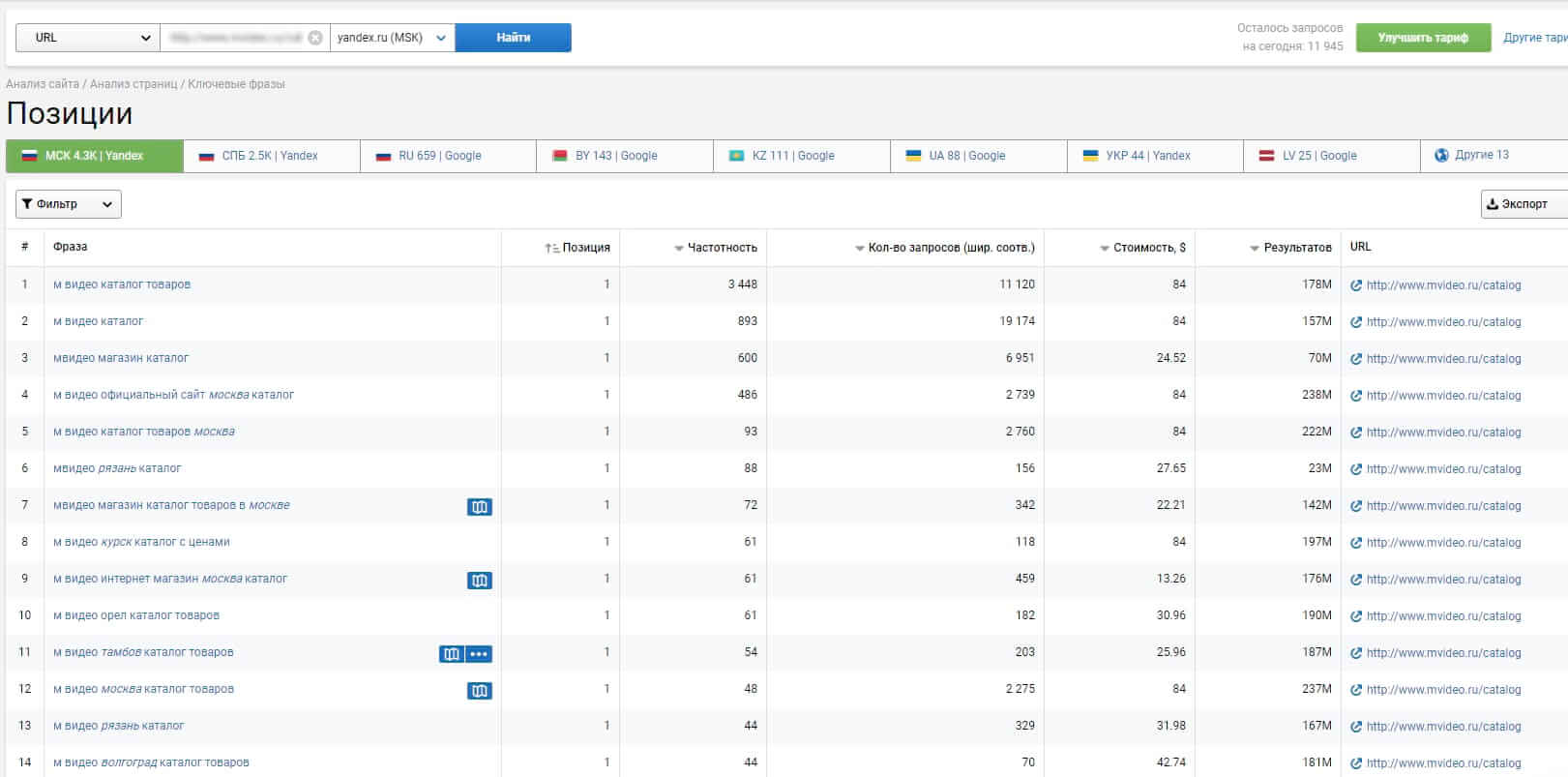Open phrase 'м видео каталог товаров москва'
The width and height of the screenshot is (1568, 777).
tap(144, 432)
